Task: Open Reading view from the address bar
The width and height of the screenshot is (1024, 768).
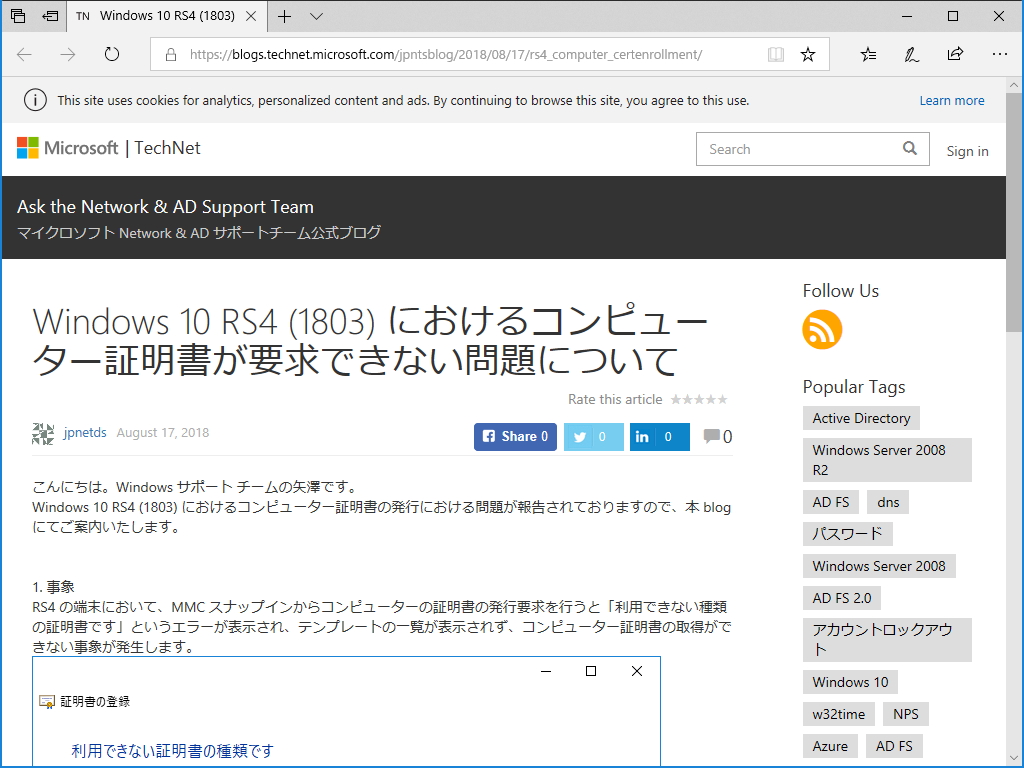Action: [775, 55]
